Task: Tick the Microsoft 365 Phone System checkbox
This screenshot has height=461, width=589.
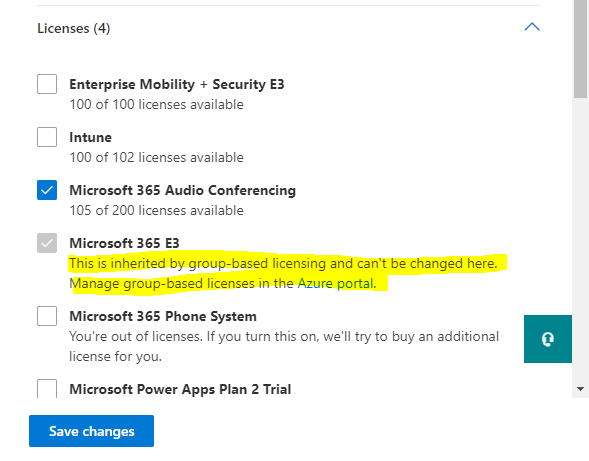Action: point(47,316)
